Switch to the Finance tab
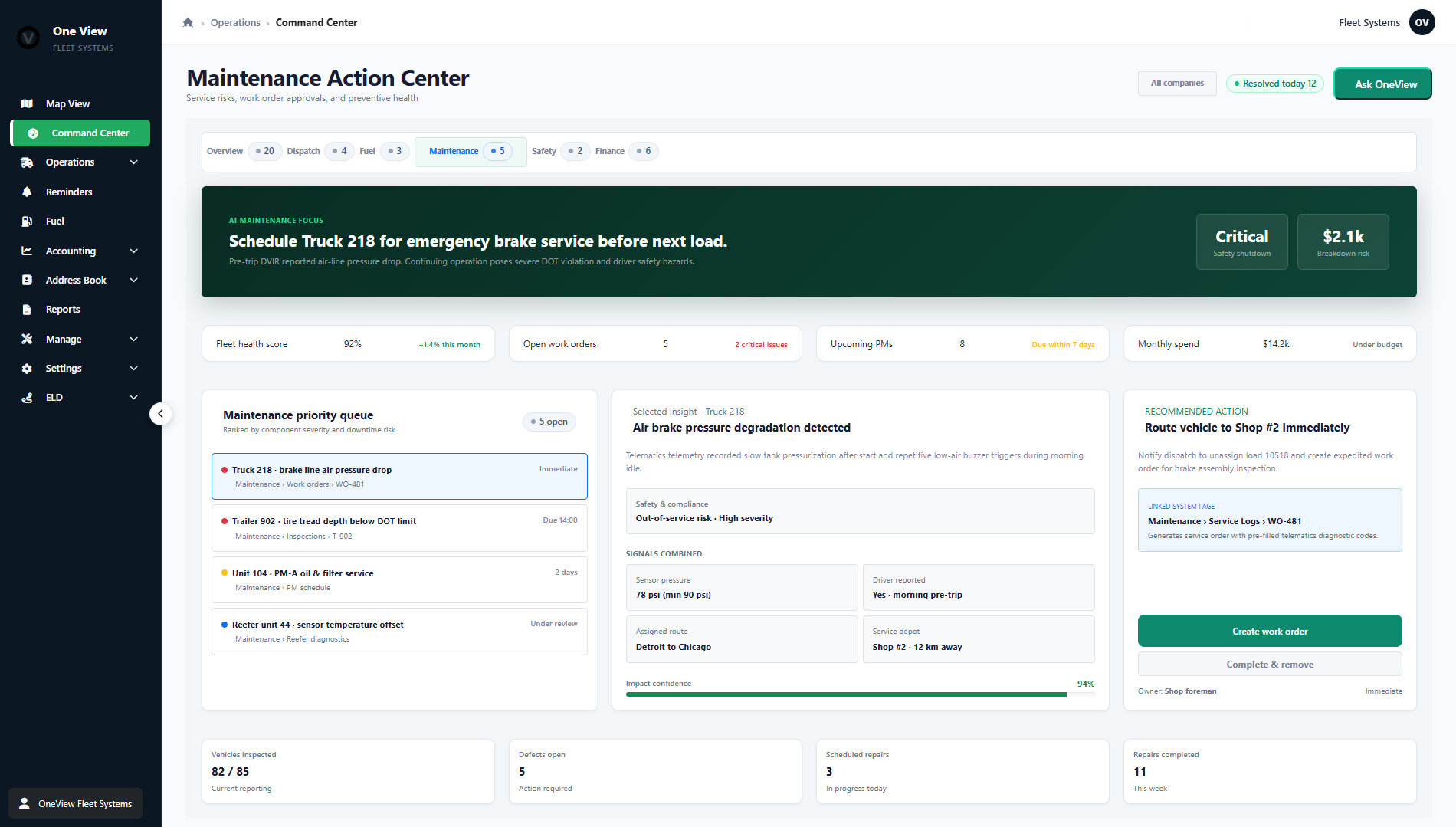 626,151
